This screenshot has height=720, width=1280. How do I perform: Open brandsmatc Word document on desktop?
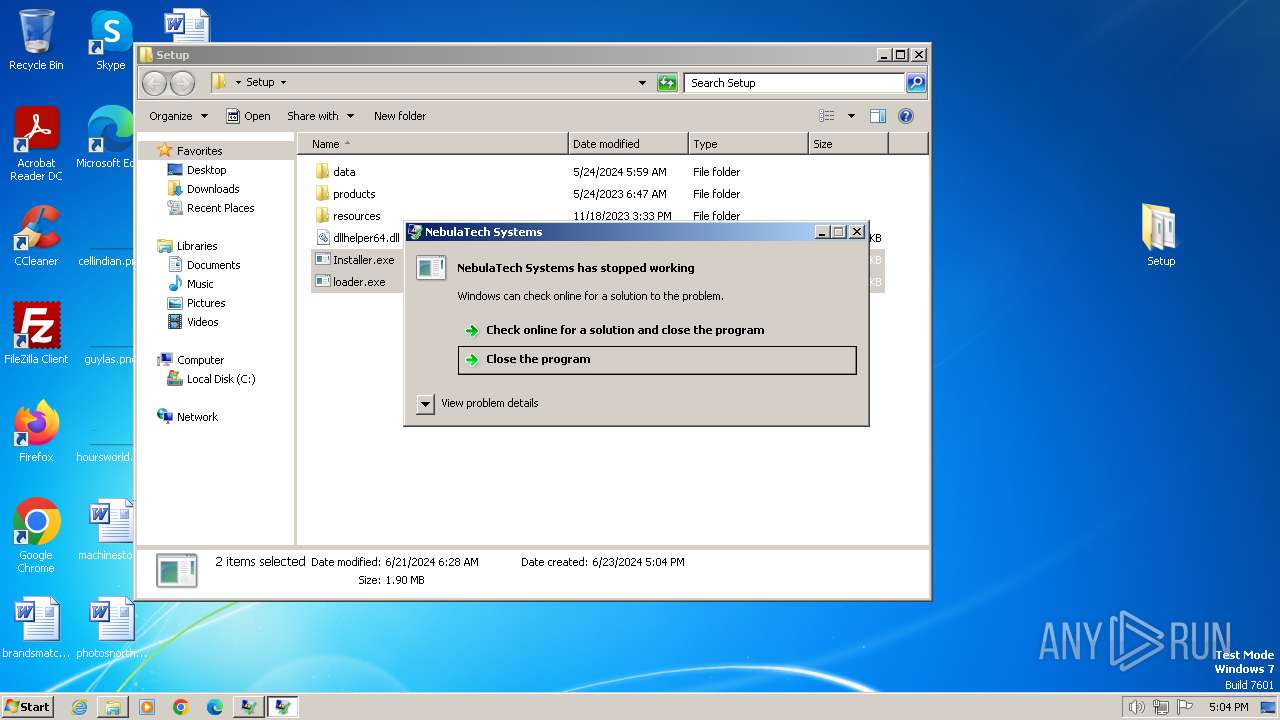[x=36, y=629]
